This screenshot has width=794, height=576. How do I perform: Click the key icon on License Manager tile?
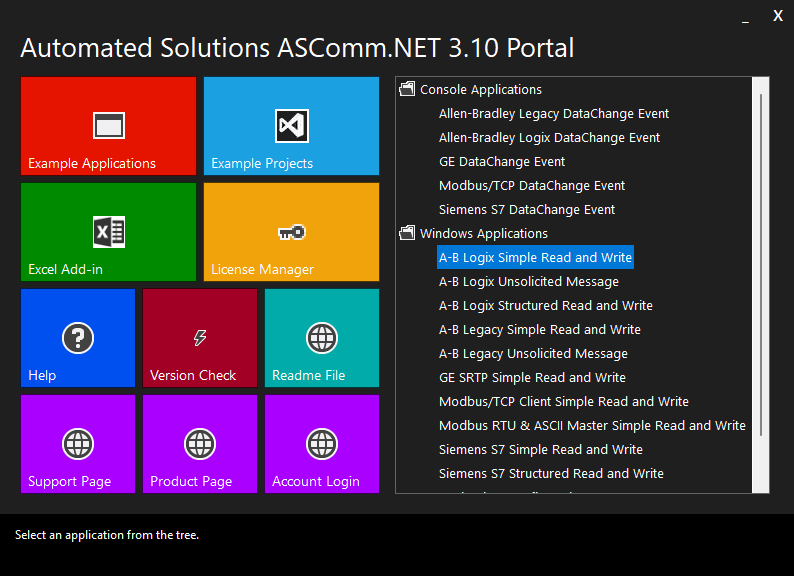292,232
